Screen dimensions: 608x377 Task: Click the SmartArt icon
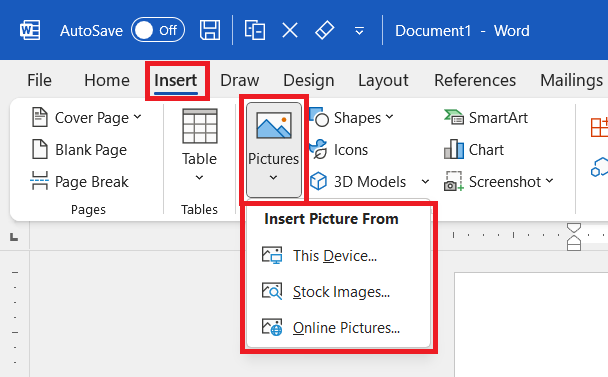(454, 117)
